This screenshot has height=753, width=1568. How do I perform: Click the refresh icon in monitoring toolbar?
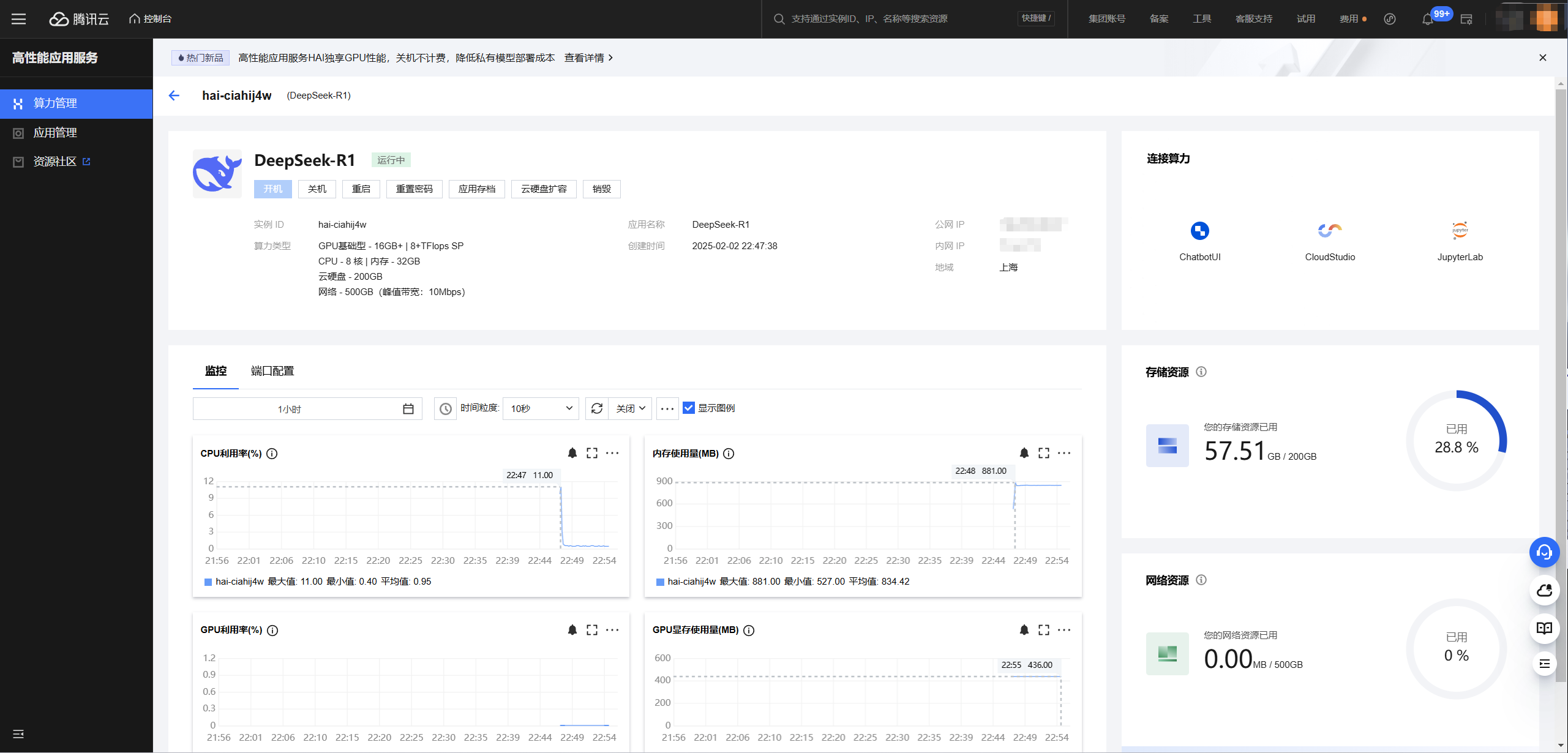pyautogui.click(x=597, y=408)
